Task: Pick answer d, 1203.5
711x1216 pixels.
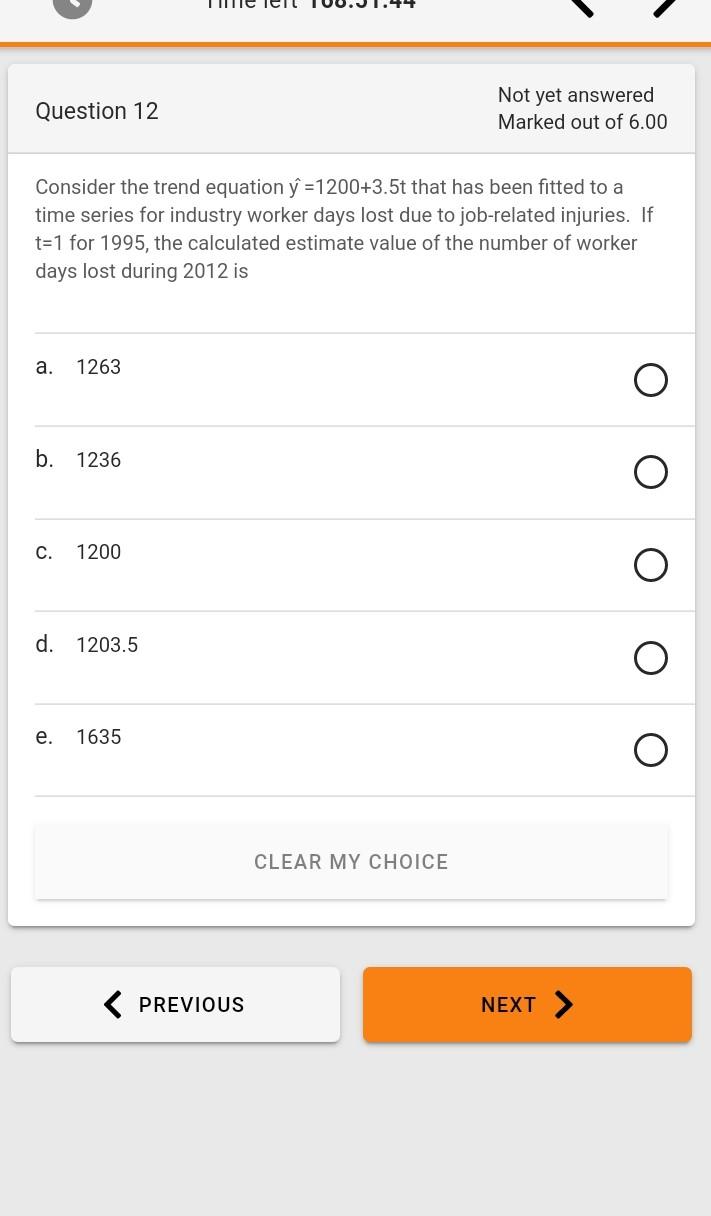Action: pyautogui.click(x=651, y=658)
